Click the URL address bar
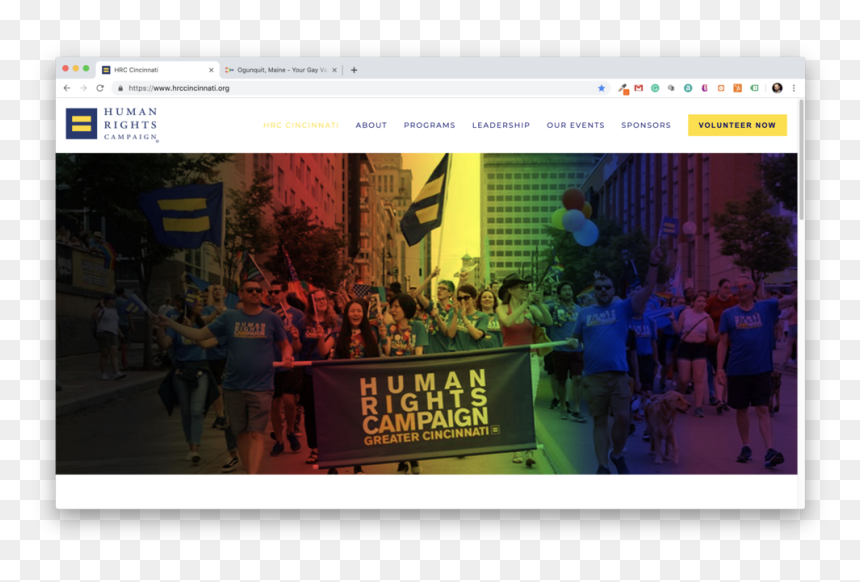 (360, 88)
